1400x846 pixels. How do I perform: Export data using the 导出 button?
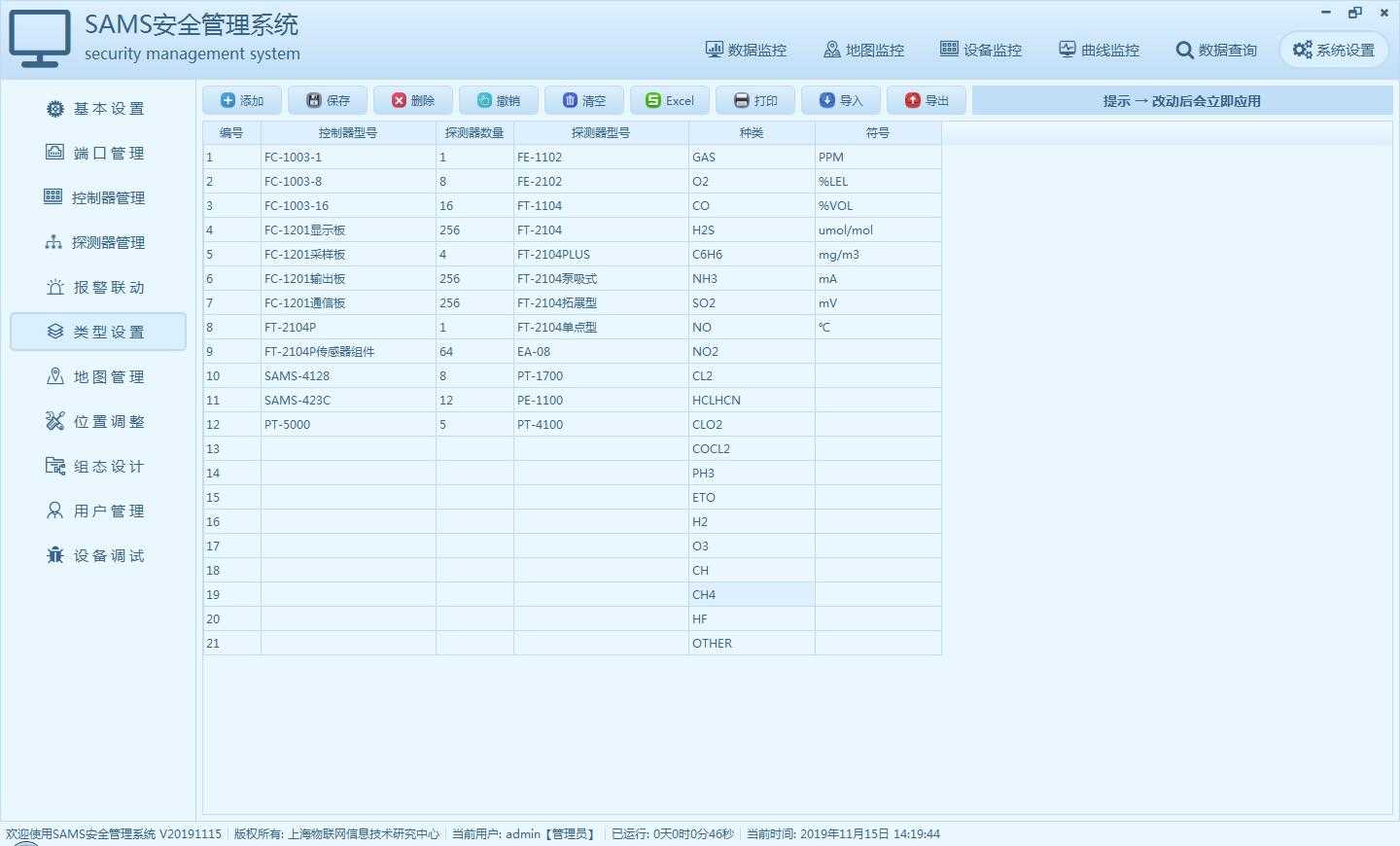pos(927,100)
